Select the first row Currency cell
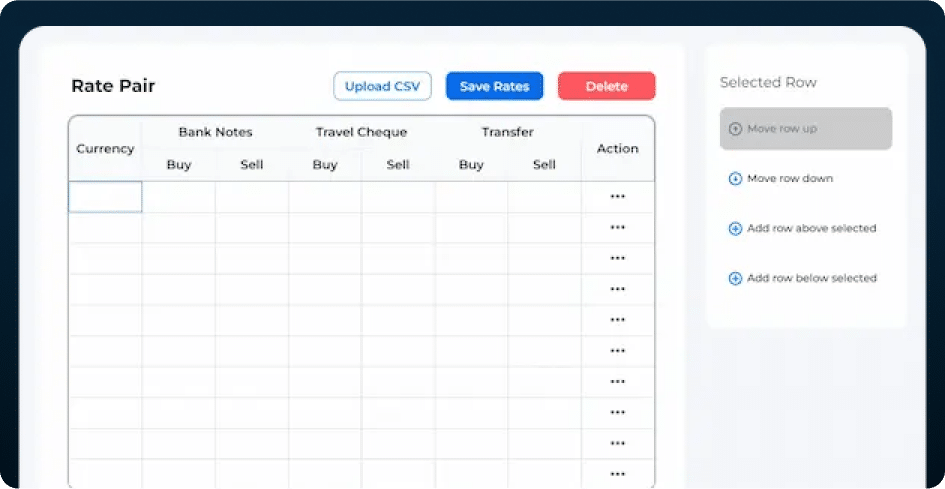Image resolution: width=945 pixels, height=489 pixels. 105,197
